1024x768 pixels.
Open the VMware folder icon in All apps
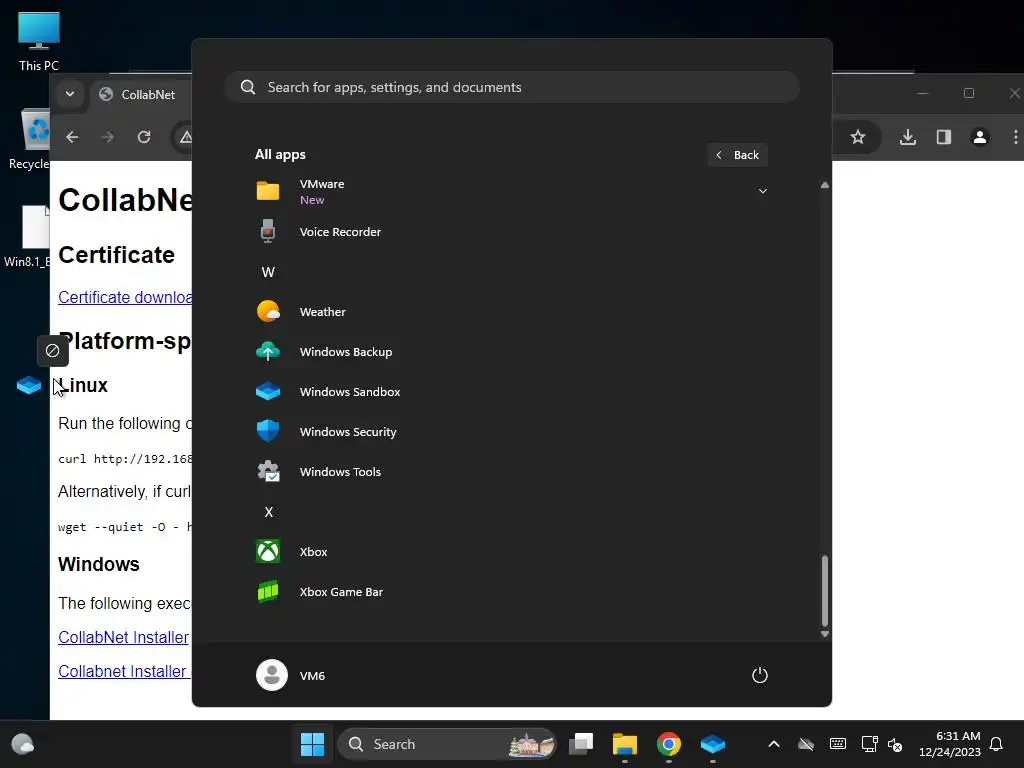click(x=268, y=191)
